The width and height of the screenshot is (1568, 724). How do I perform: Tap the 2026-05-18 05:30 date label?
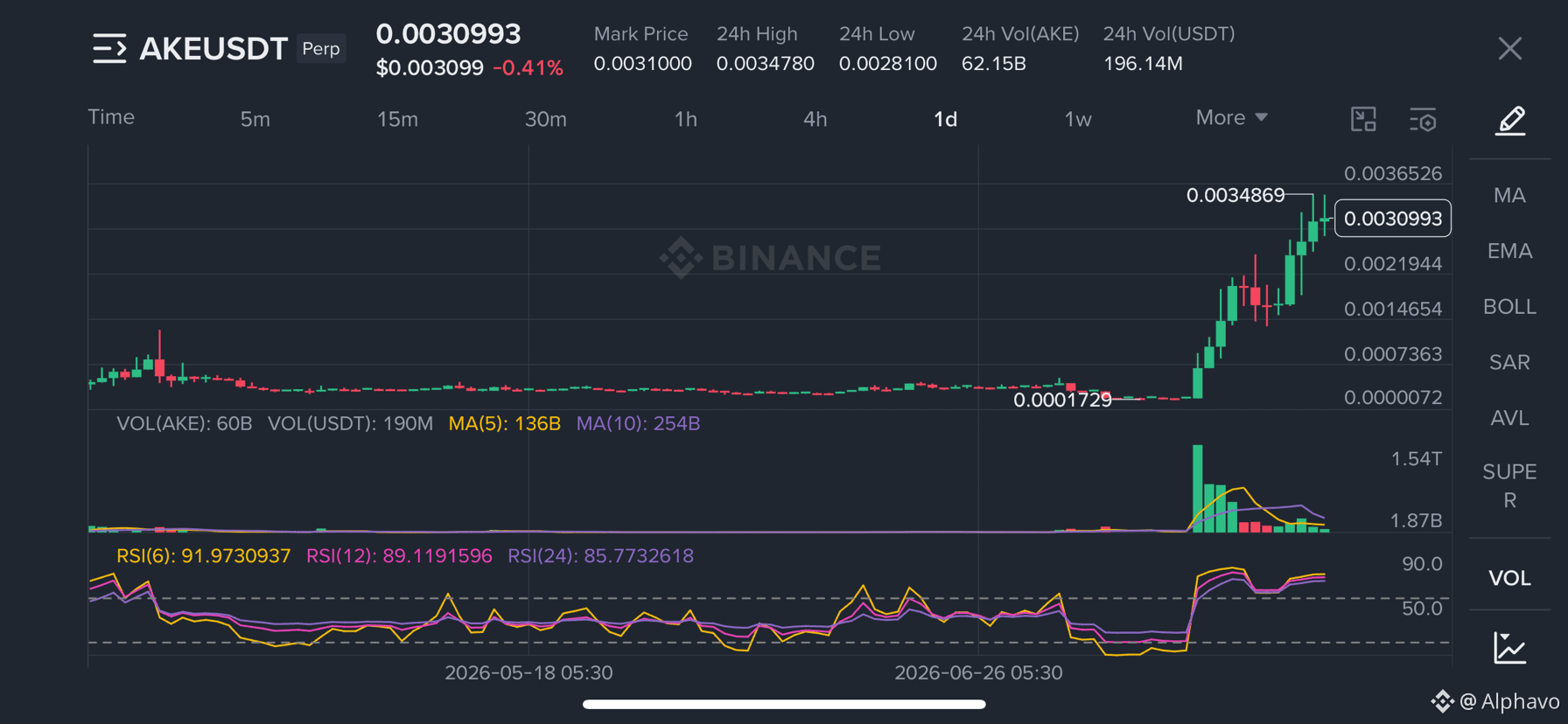pyautogui.click(x=528, y=672)
